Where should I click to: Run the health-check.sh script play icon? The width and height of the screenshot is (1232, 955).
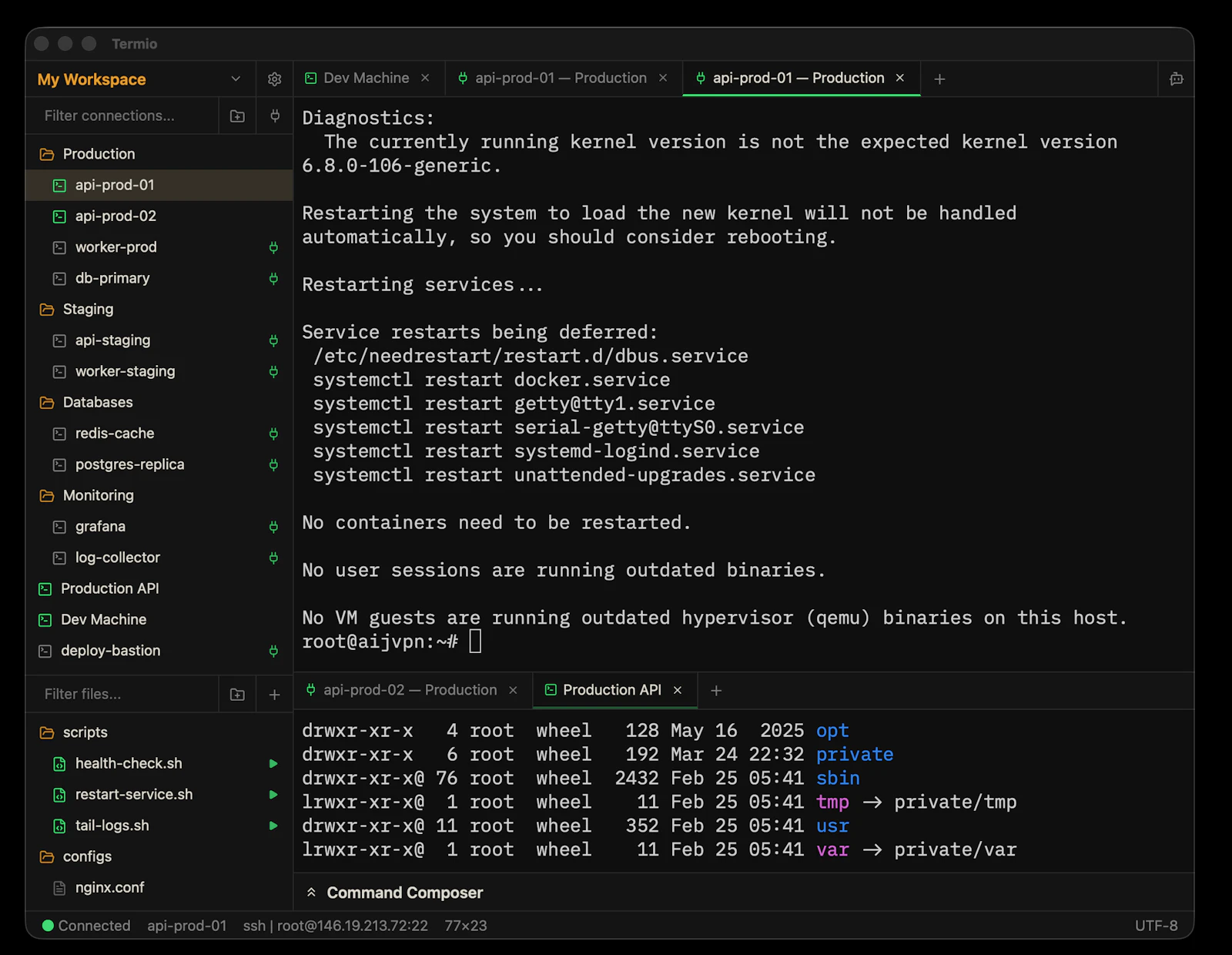click(273, 764)
